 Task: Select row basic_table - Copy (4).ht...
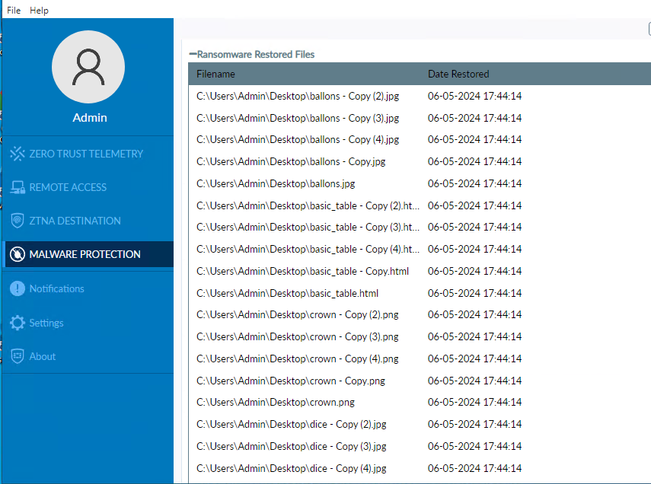click(419, 249)
